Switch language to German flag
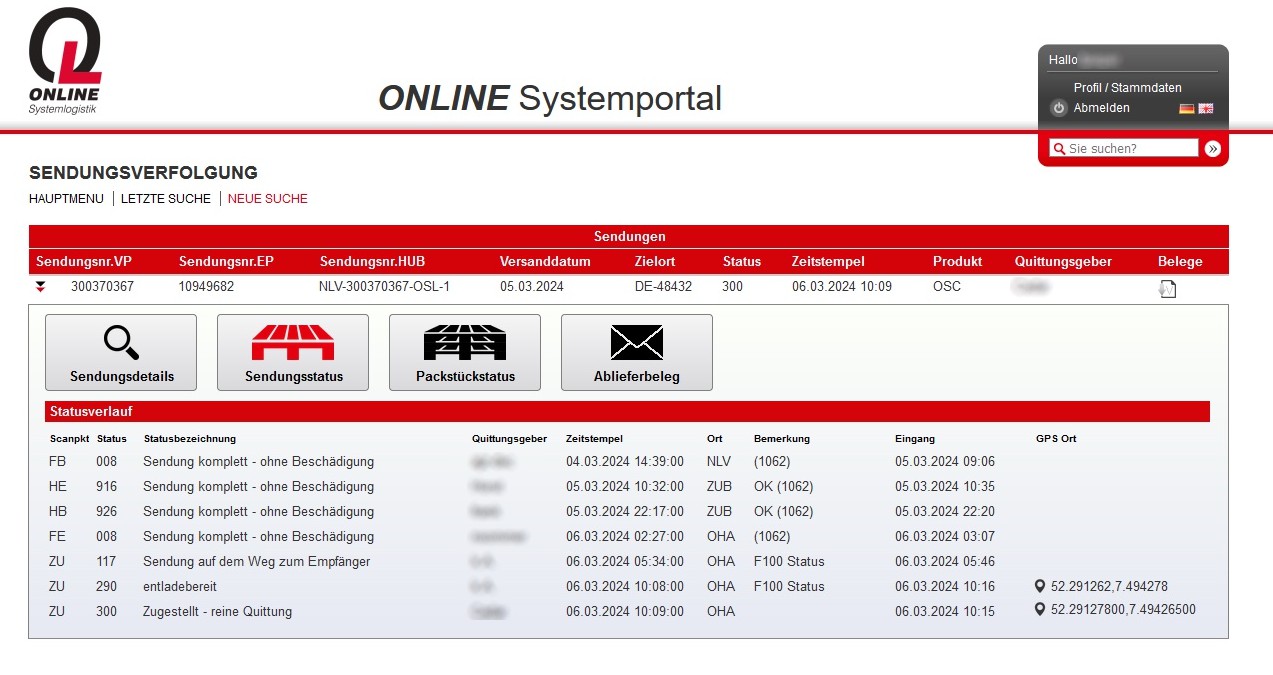The width and height of the screenshot is (1273, 675). pyautogui.click(x=1187, y=108)
